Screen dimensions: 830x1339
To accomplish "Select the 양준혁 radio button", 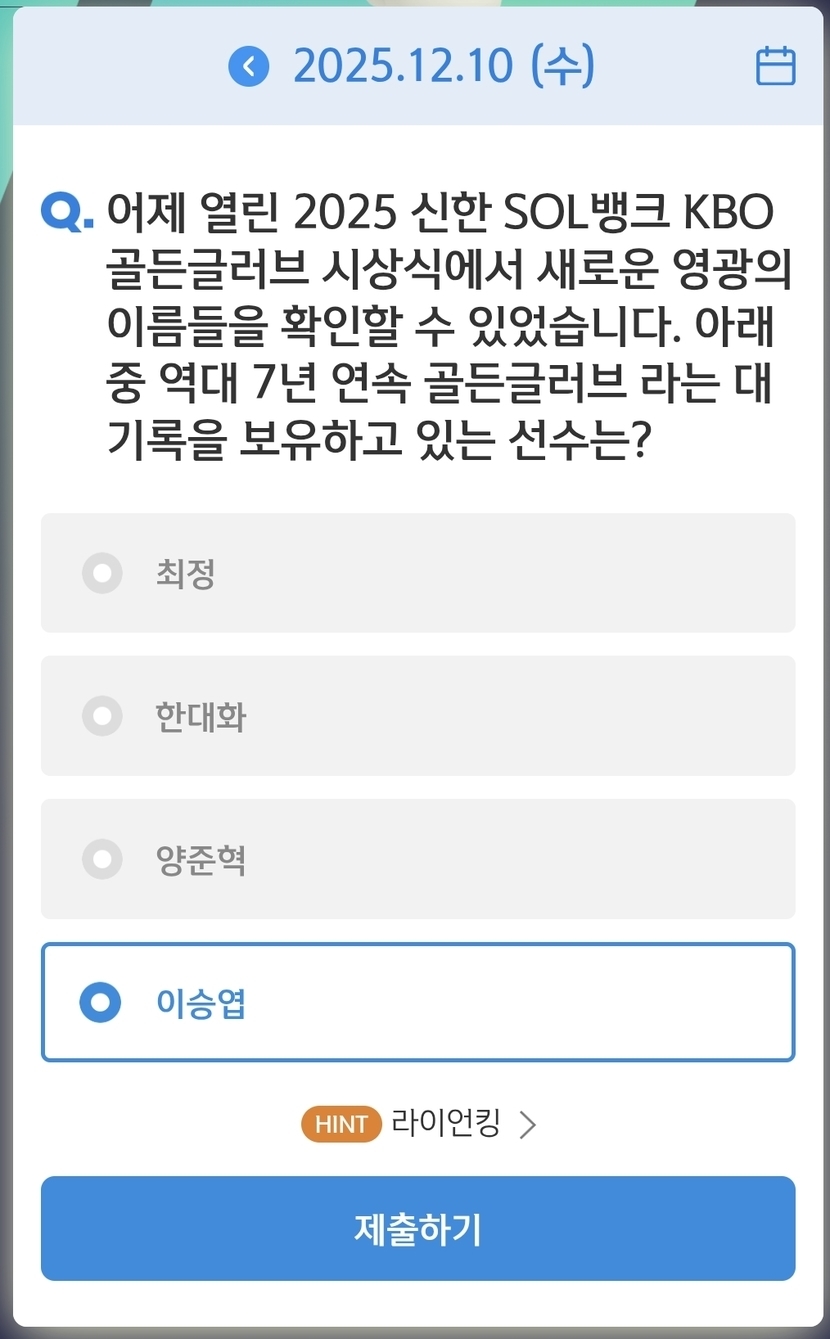I will coord(102,859).
